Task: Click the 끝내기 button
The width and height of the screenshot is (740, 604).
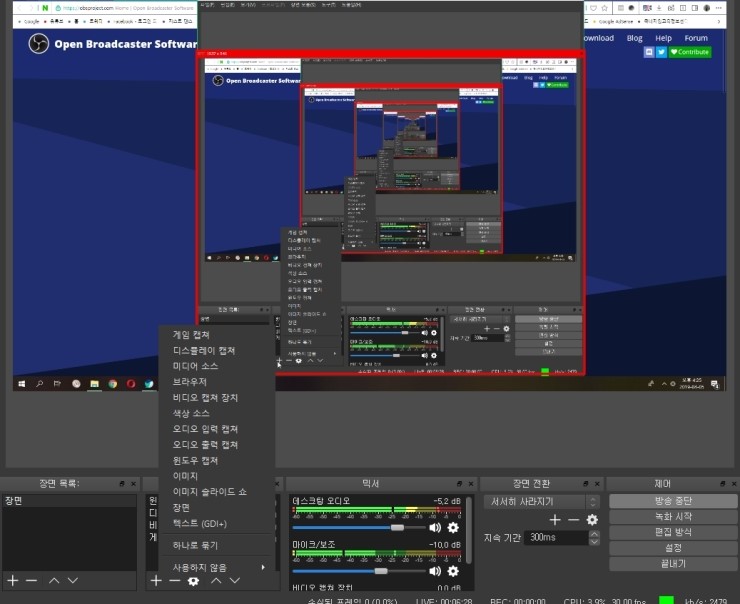Action: coord(673,563)
